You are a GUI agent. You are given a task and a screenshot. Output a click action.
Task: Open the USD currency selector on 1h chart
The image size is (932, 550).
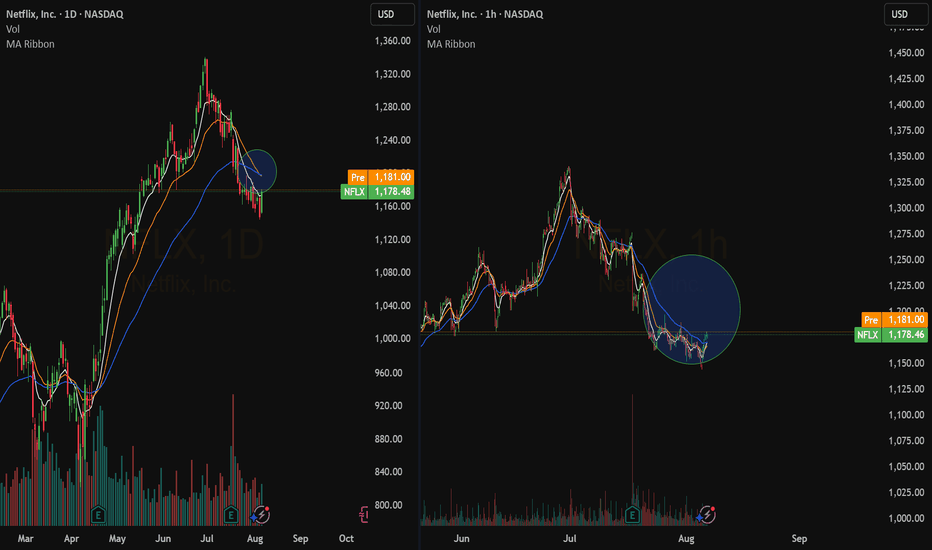pos(906,14)
